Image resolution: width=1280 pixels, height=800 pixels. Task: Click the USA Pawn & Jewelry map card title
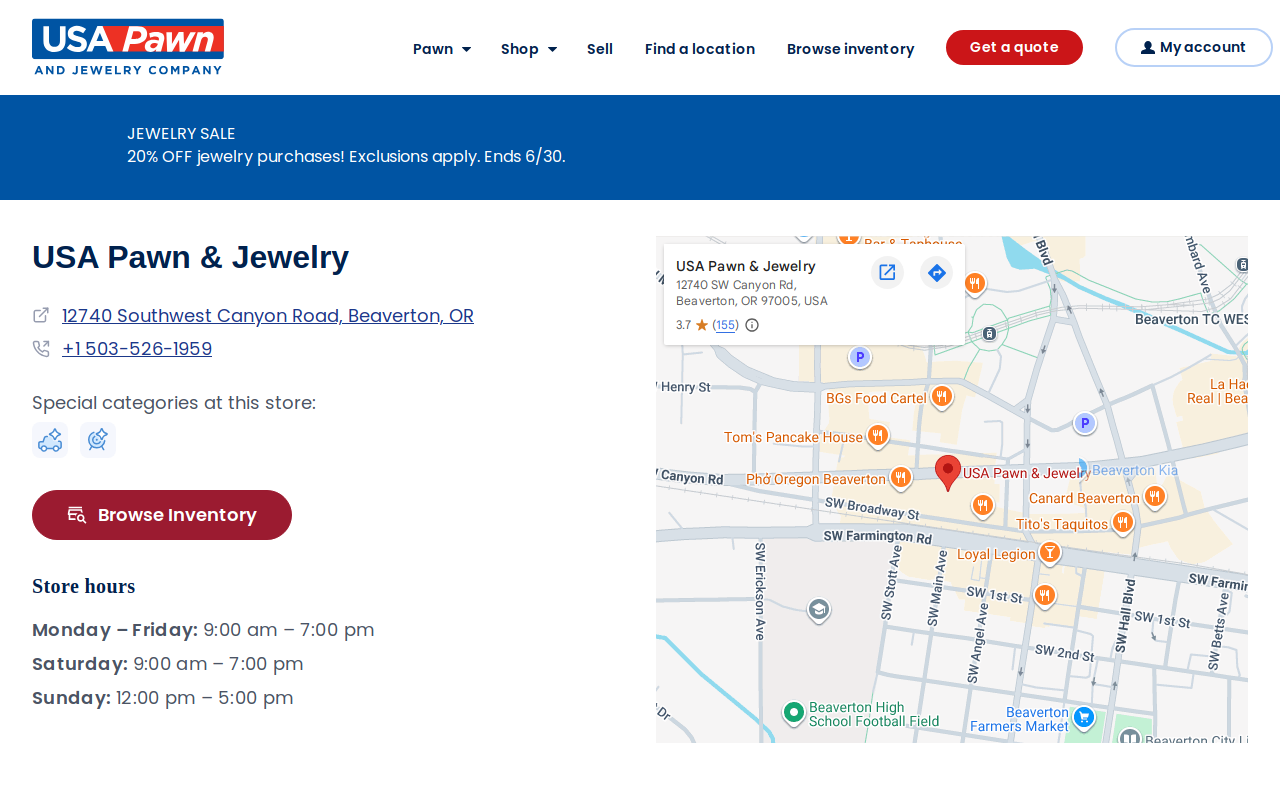[x=746, y=266]
